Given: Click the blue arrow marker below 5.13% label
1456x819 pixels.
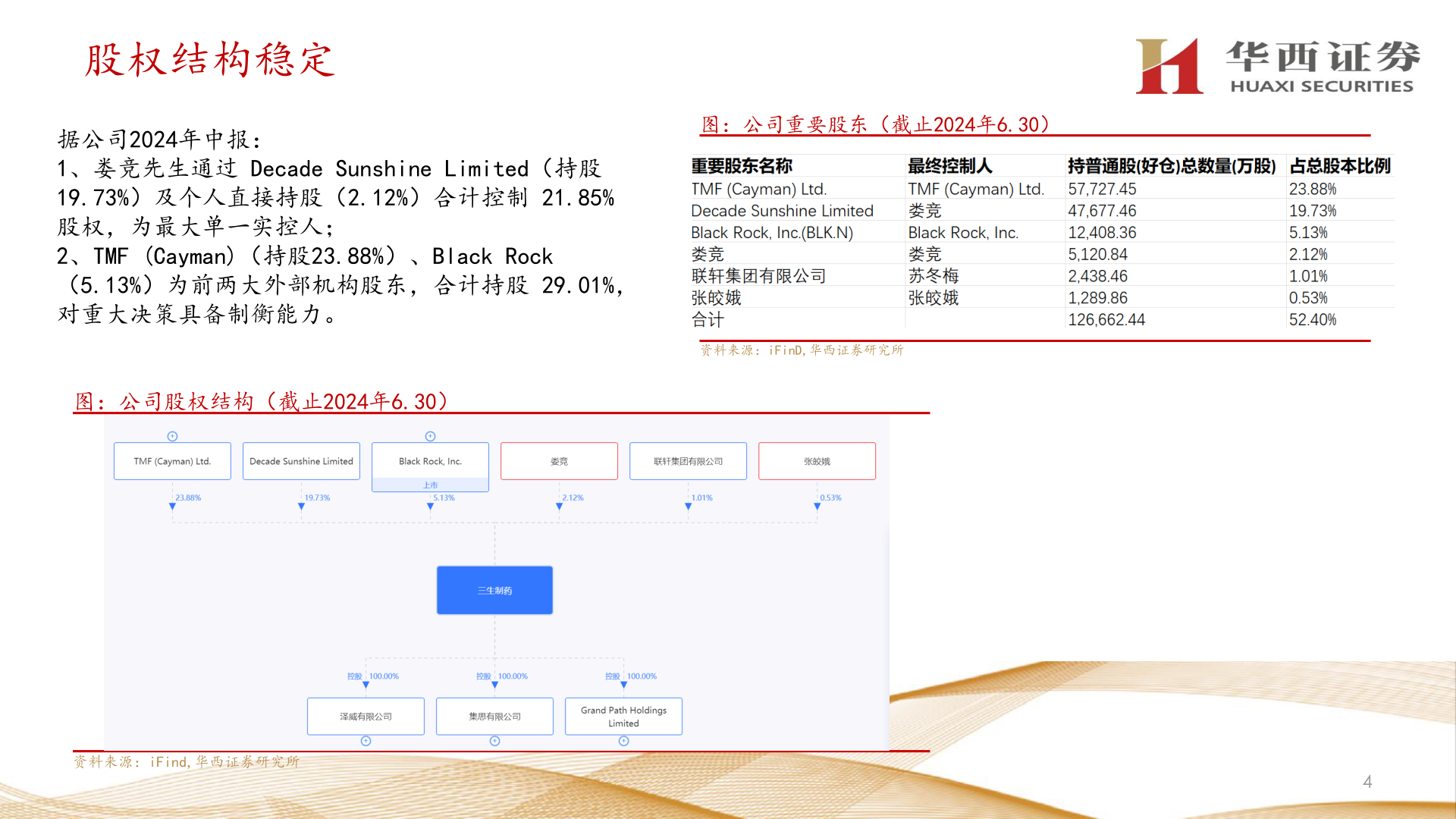Looking at the screenshot, I should click(x=431, y=506).
